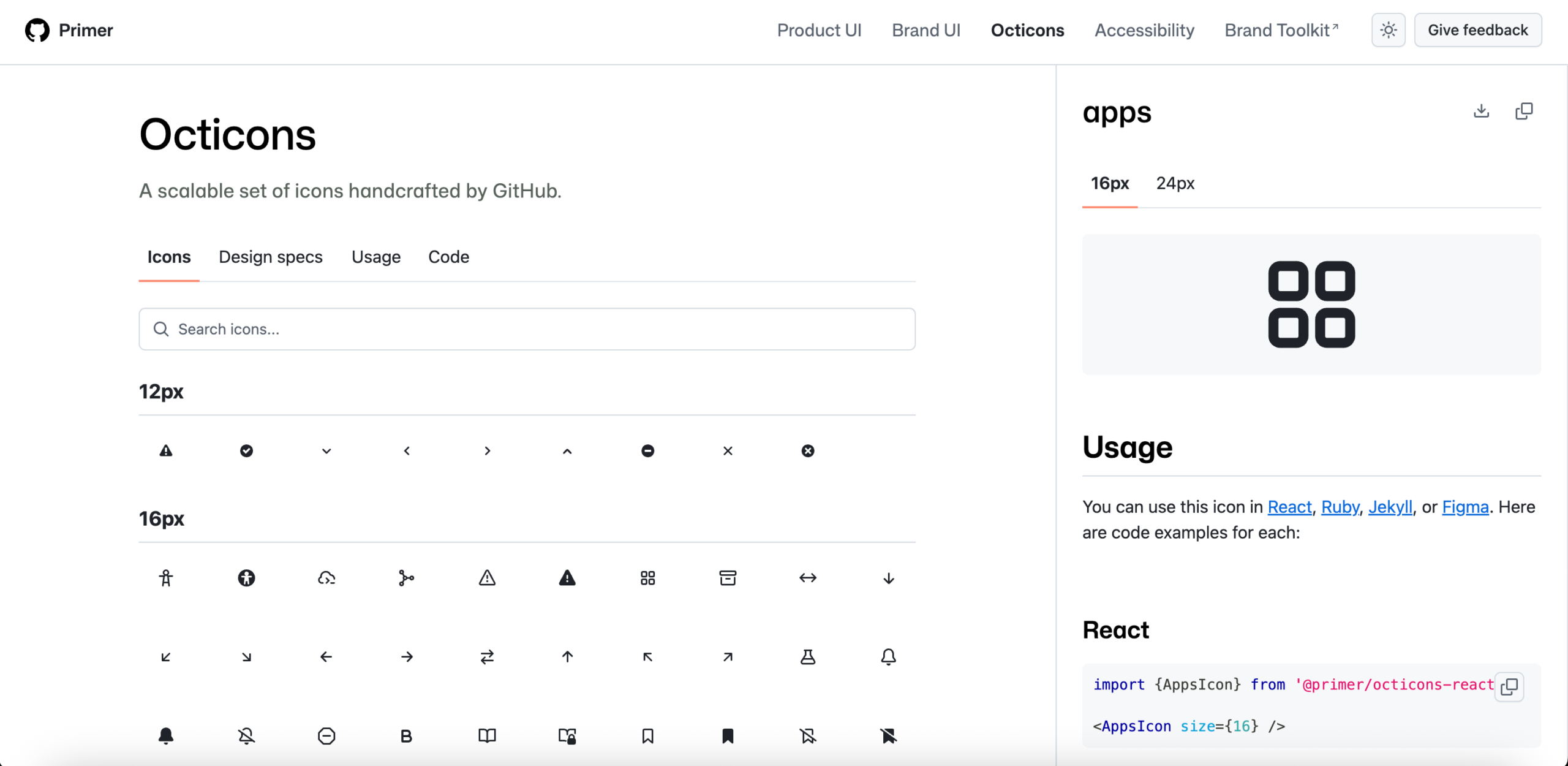Copy the React code snippet
1568x766 pixels.
pyautogui.click(x=1509, y=686)
